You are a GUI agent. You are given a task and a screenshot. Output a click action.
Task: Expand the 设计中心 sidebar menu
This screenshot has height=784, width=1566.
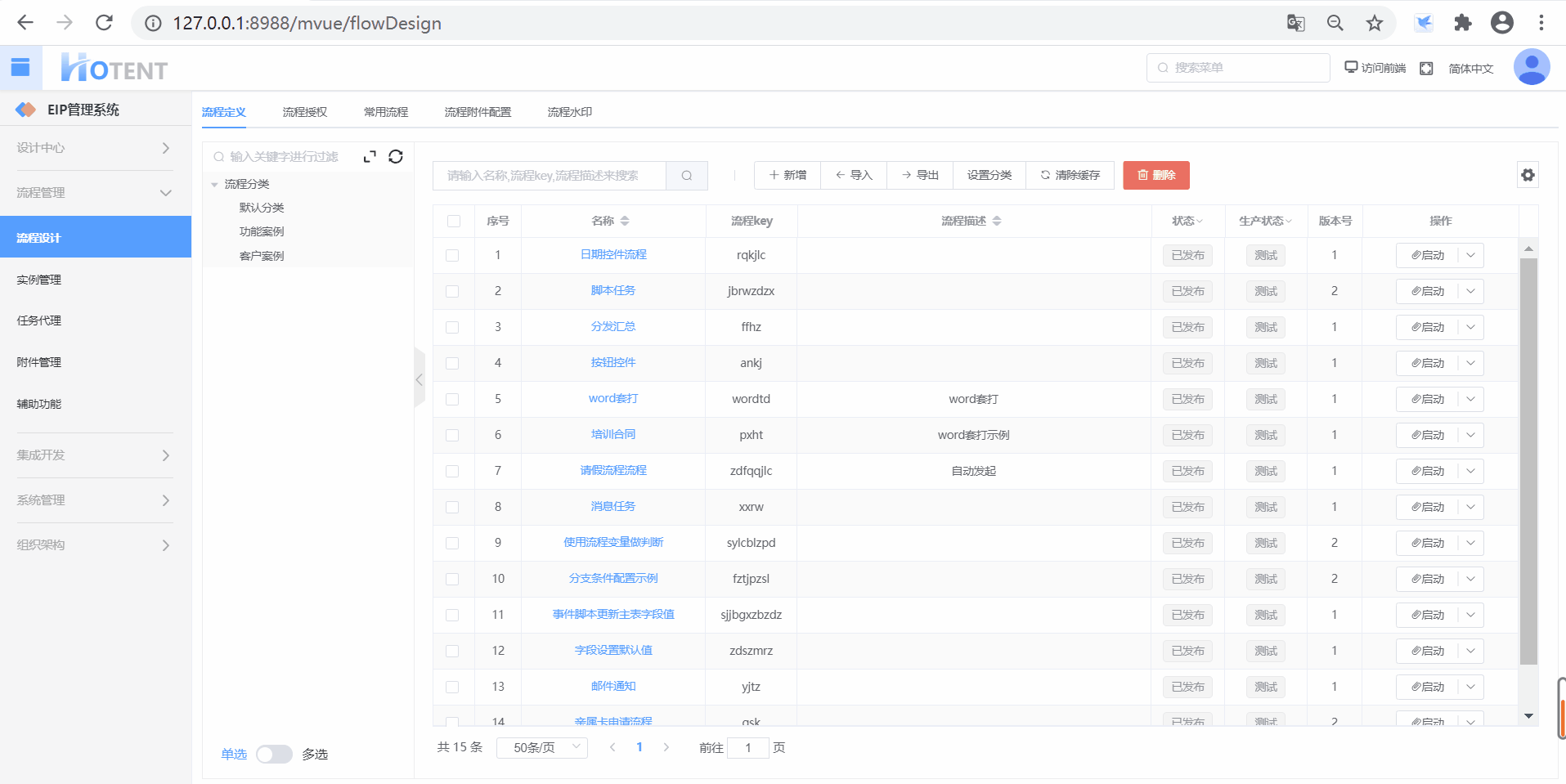pos(95,148)
